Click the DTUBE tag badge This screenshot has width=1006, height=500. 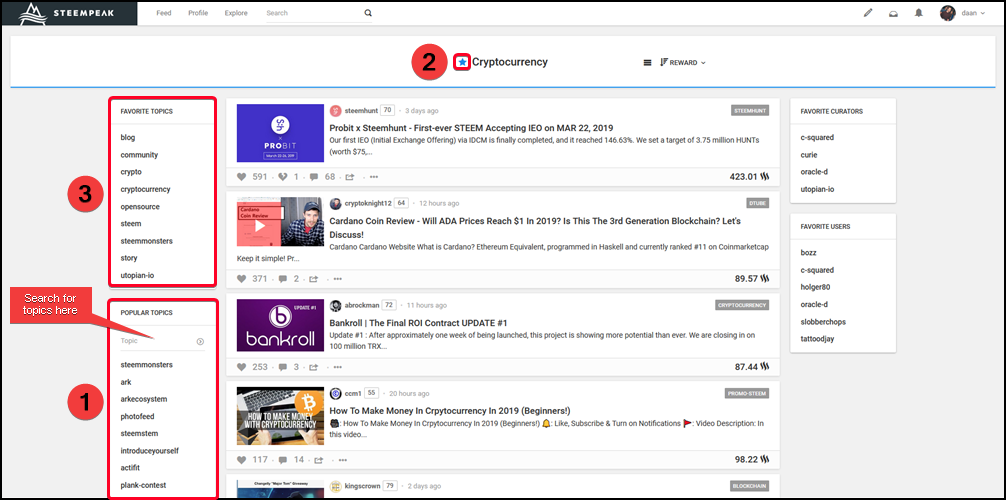pos(758,203)
